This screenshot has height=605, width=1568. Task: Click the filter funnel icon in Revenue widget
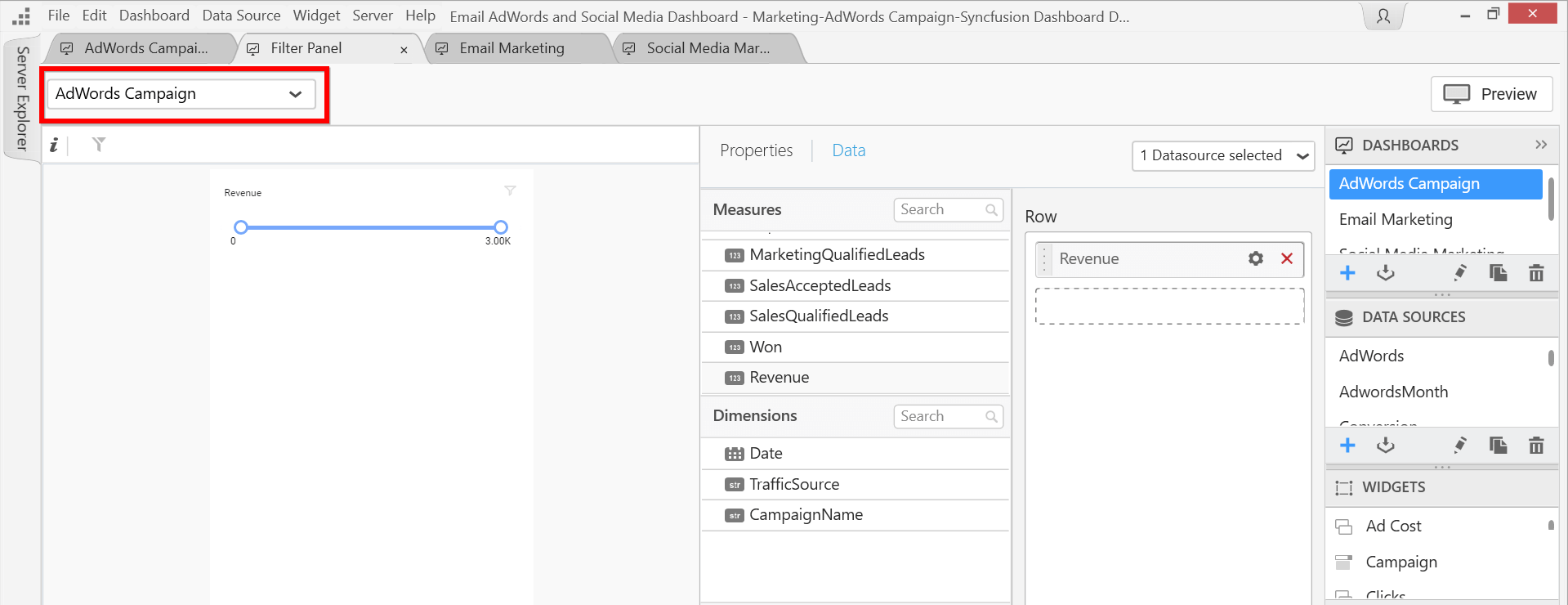click(x=510, y=190)
